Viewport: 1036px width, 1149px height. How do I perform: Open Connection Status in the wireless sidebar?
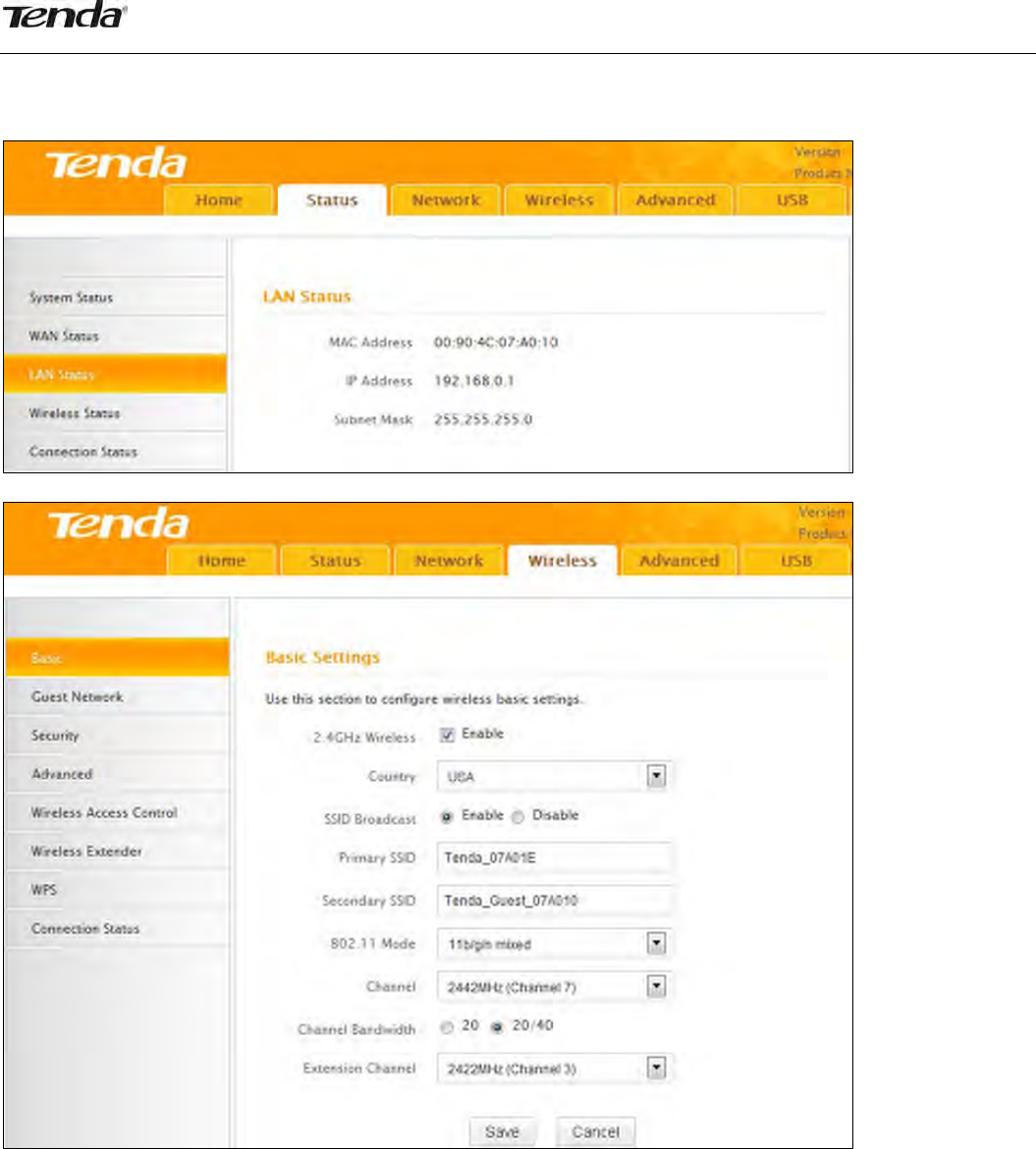(x=117, y=928)
